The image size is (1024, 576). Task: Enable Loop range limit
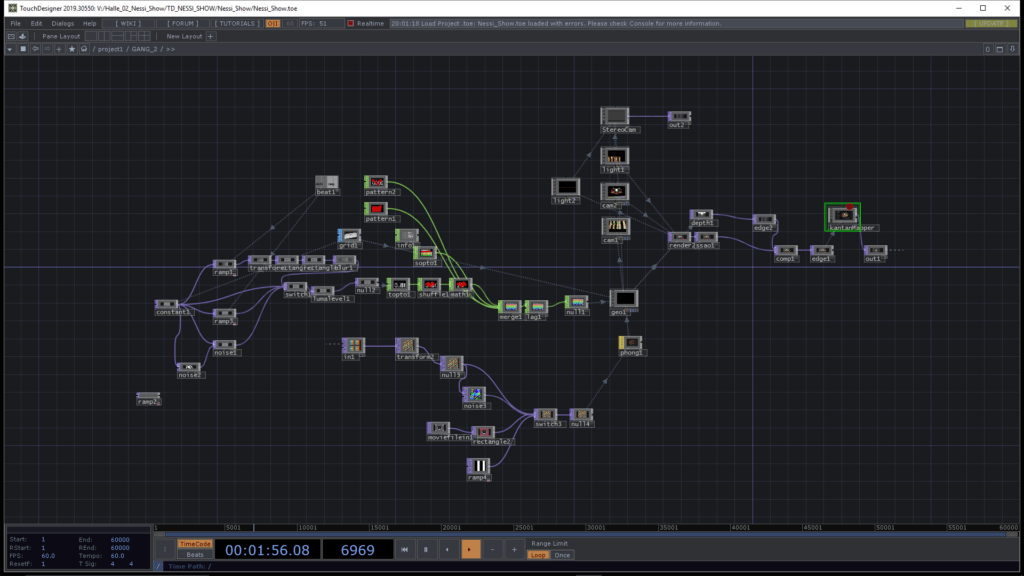(538, 555)
